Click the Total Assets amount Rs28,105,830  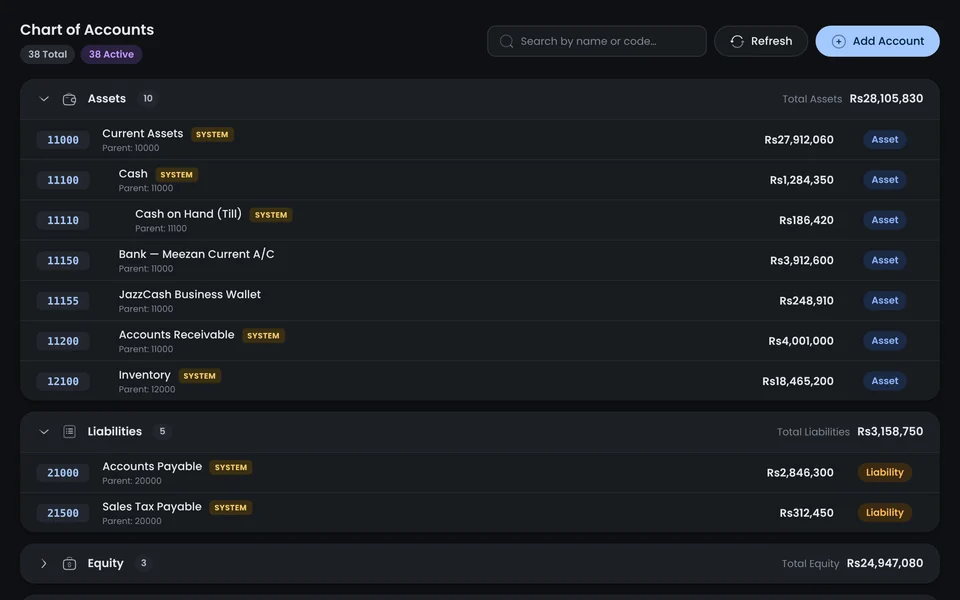click(886, 99)
